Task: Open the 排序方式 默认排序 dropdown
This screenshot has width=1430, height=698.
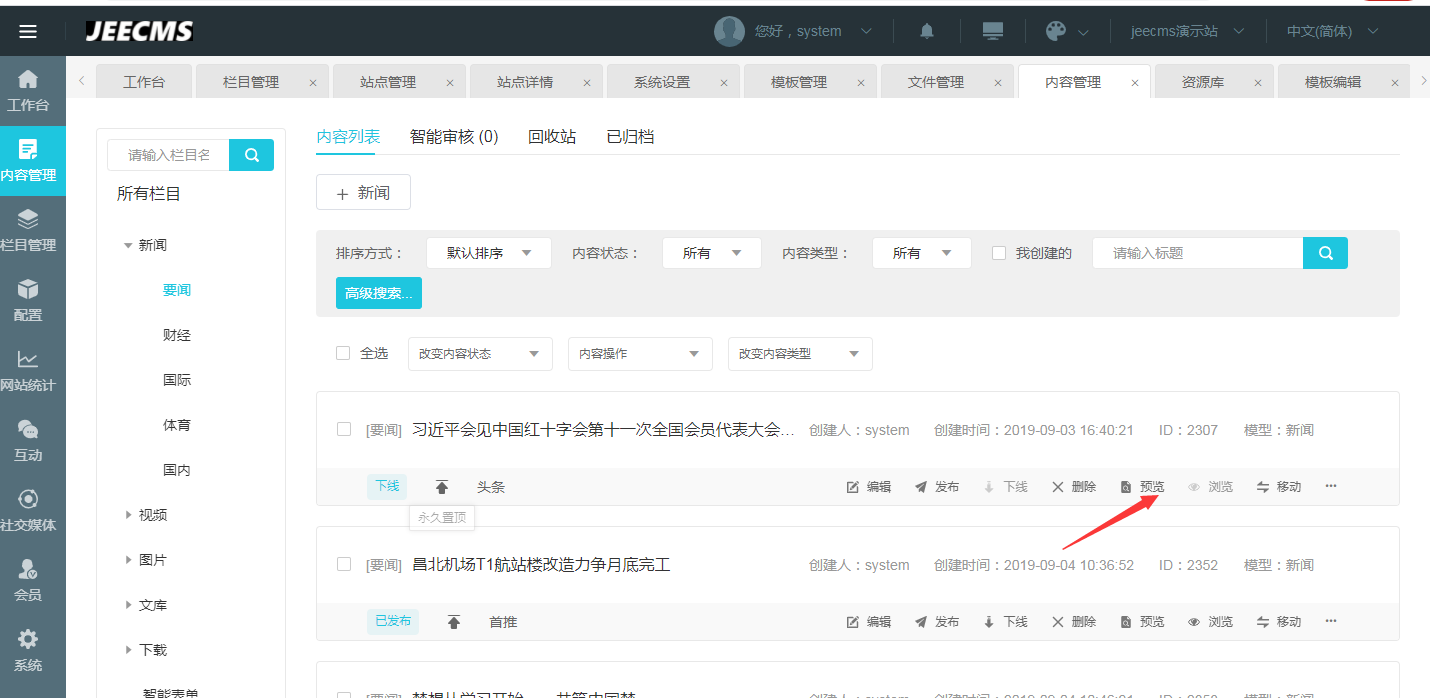Action: tap(489, 253)
